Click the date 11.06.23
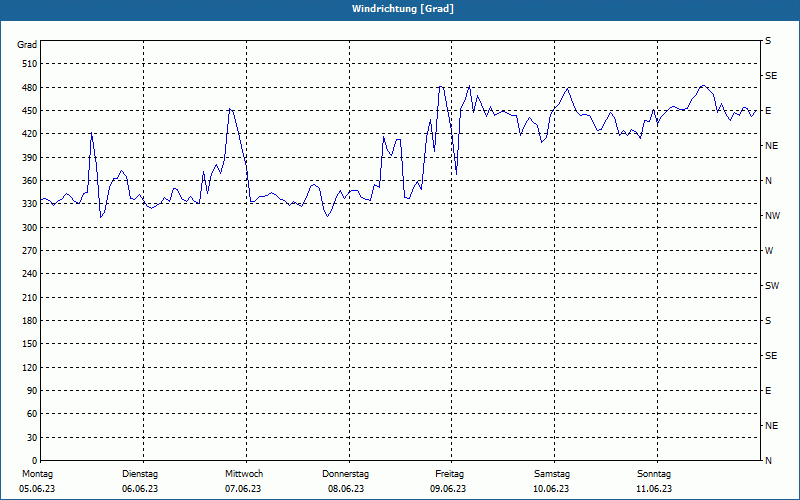Screen dimensions: 800x500 [654, 489]
